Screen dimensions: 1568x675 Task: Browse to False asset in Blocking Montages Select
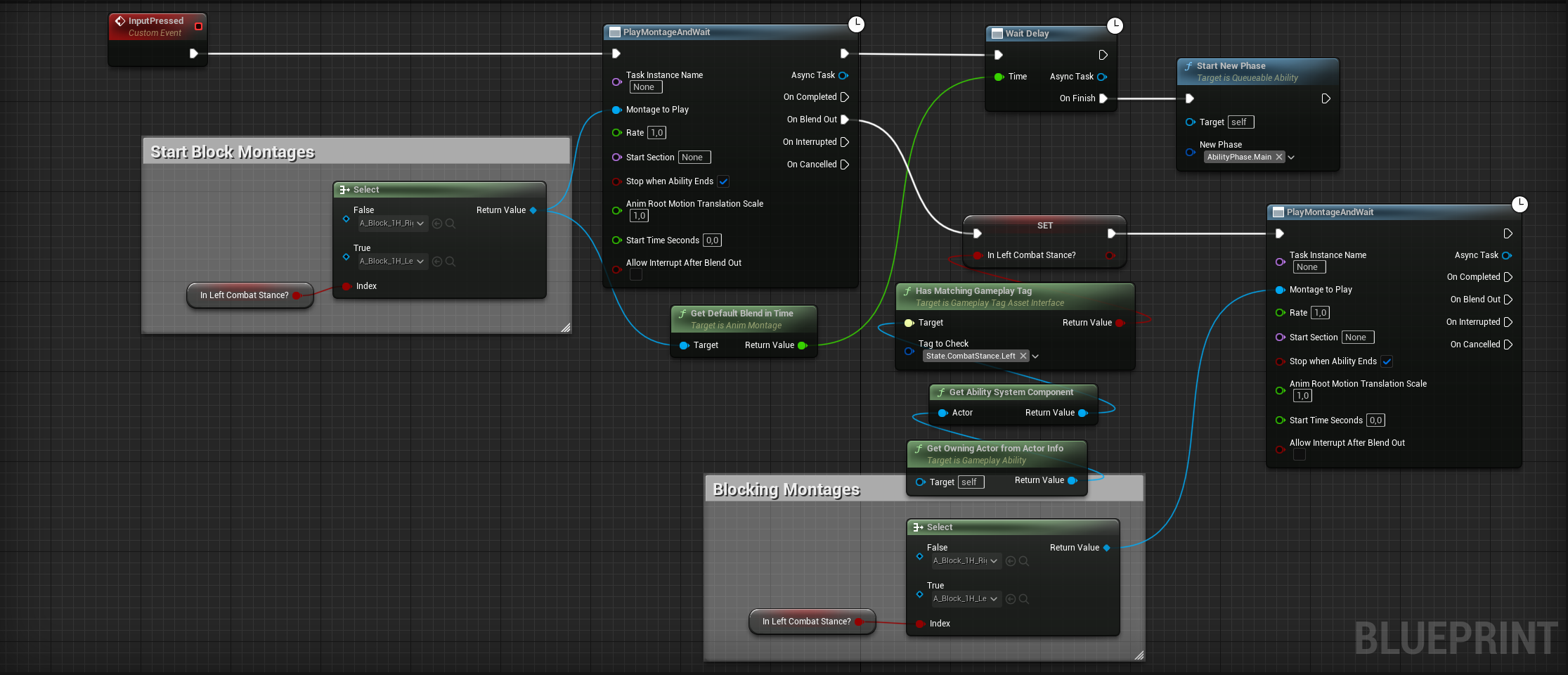[x=1024, y=561]
